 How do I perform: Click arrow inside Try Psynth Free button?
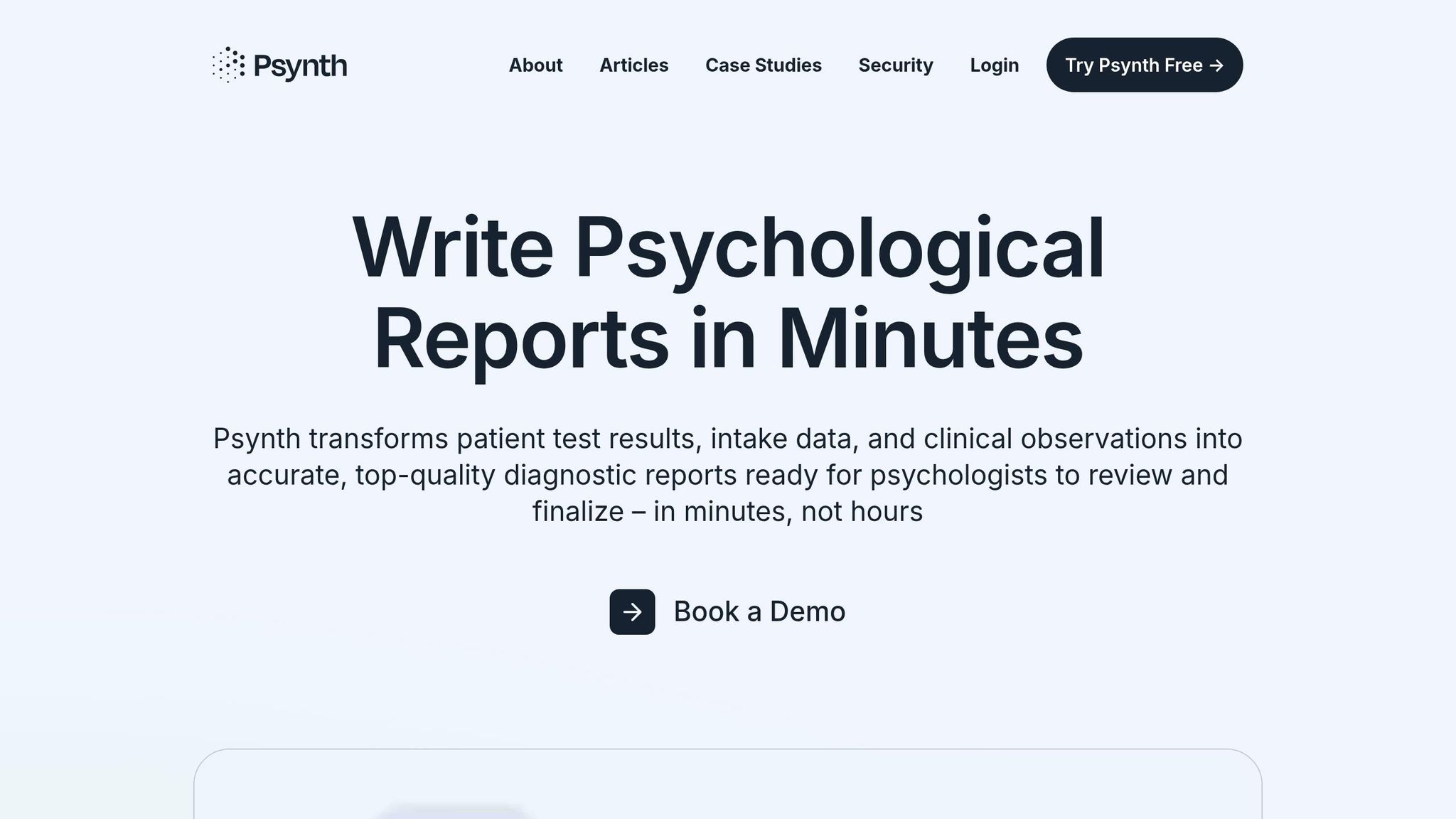coord(1216,65)
